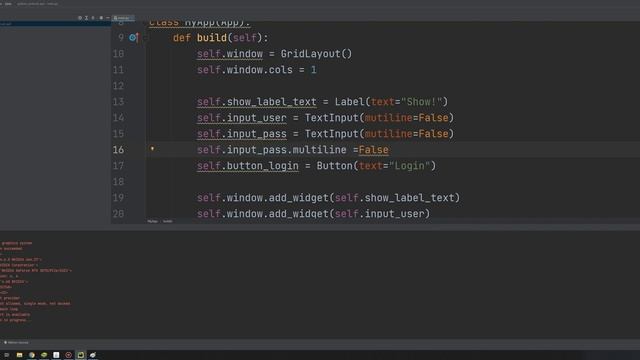Image resolution: width=640 pixels, height=360 pixels.
Task: Collapse all items in project panel toolbar
Action: tap(93, 18)
